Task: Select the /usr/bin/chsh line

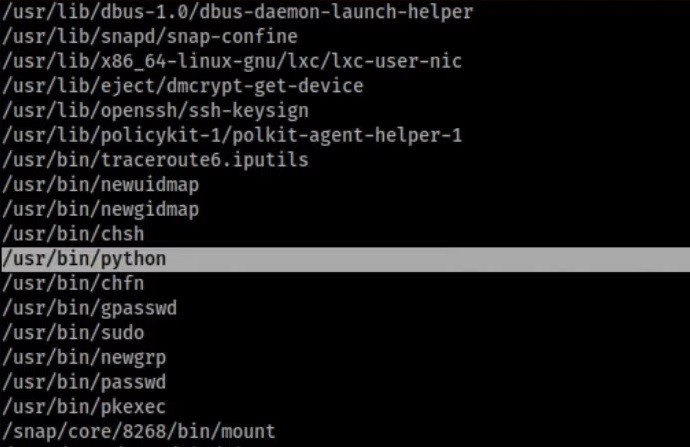Action: pyautogui.click(x=73, y=234)
